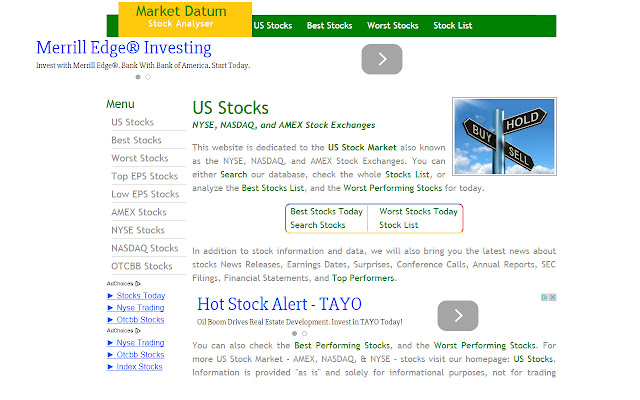Select first carousel dot under Merrill Edge ad
This screenshot has width=640, height=400.
click(x=138, y=77)
